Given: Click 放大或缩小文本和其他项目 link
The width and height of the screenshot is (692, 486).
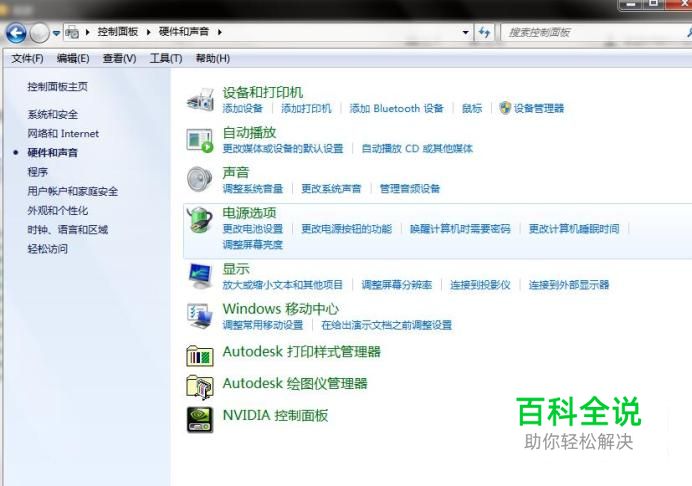Looking at the screenshot, I should (x=283, y=285).
